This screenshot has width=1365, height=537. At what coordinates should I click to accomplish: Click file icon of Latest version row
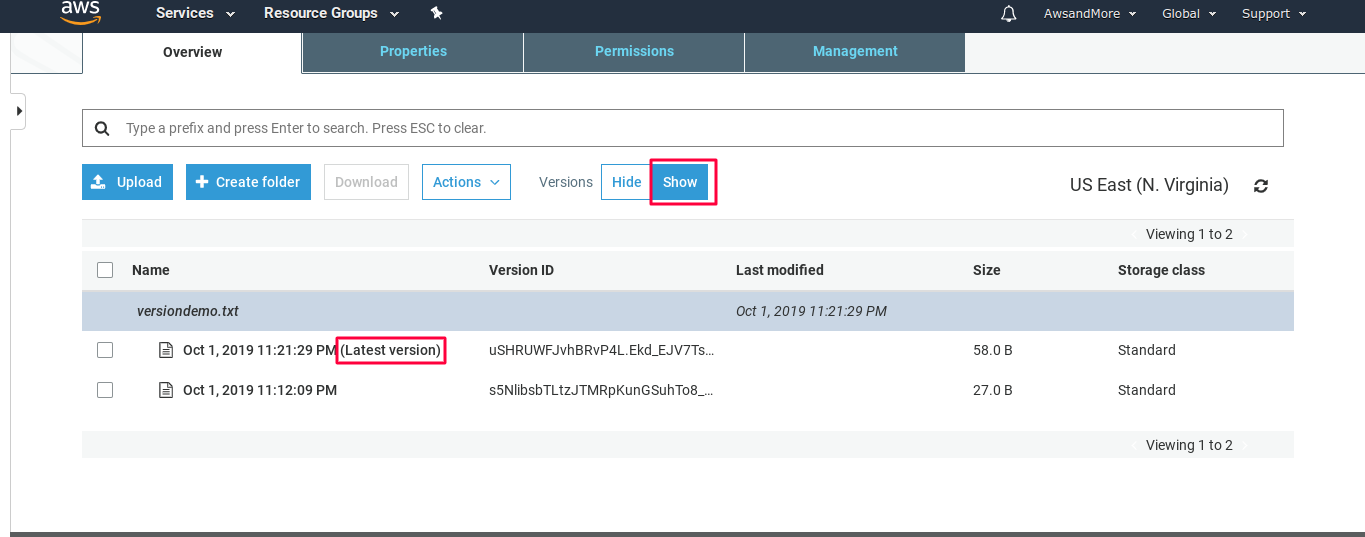[166, 350]
